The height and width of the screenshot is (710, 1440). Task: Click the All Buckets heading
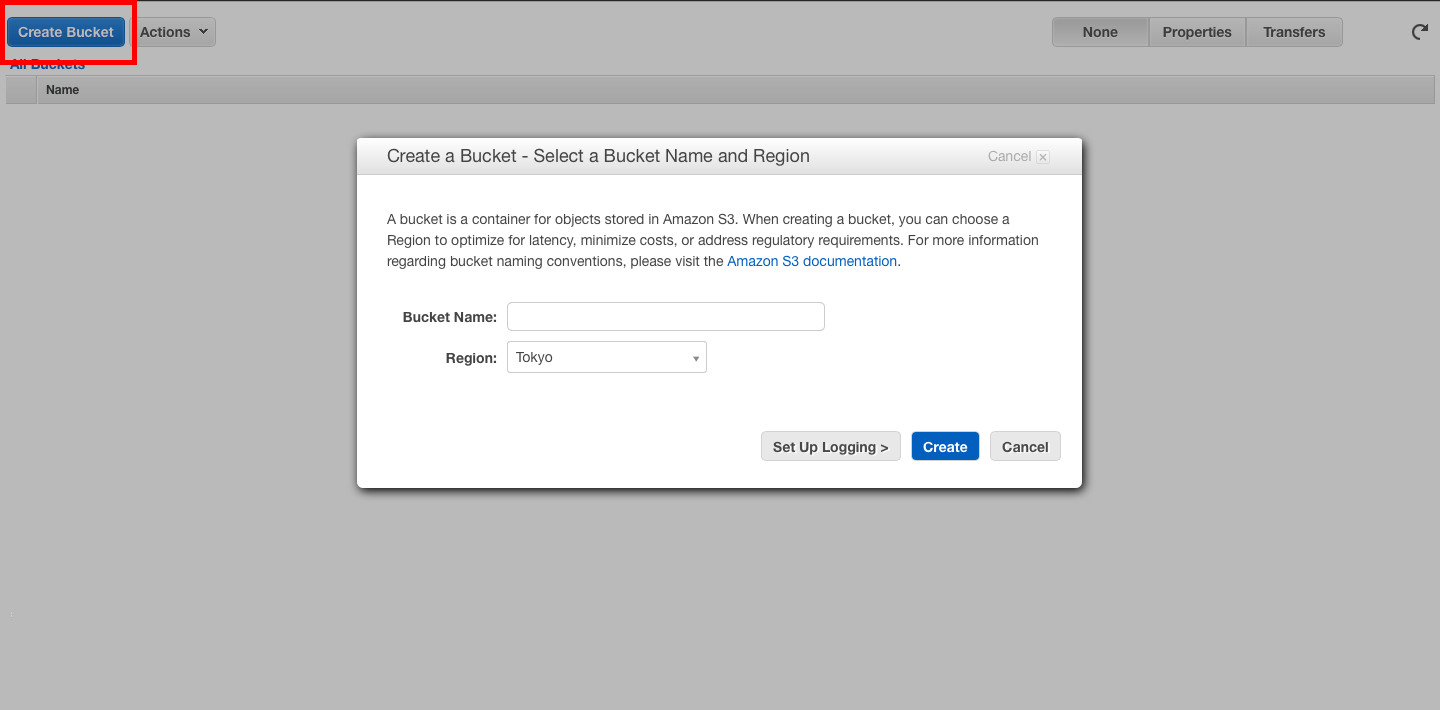[x=48, y=66]
